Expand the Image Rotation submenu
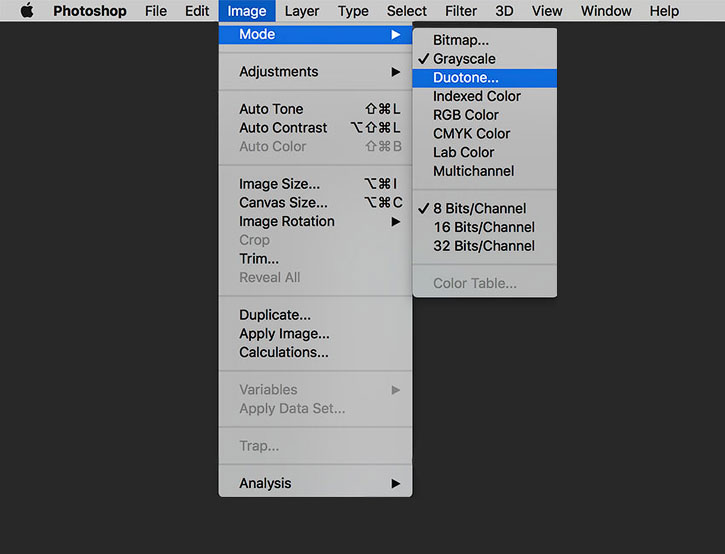The image size is (725, 554). click(x=315, y=222)
